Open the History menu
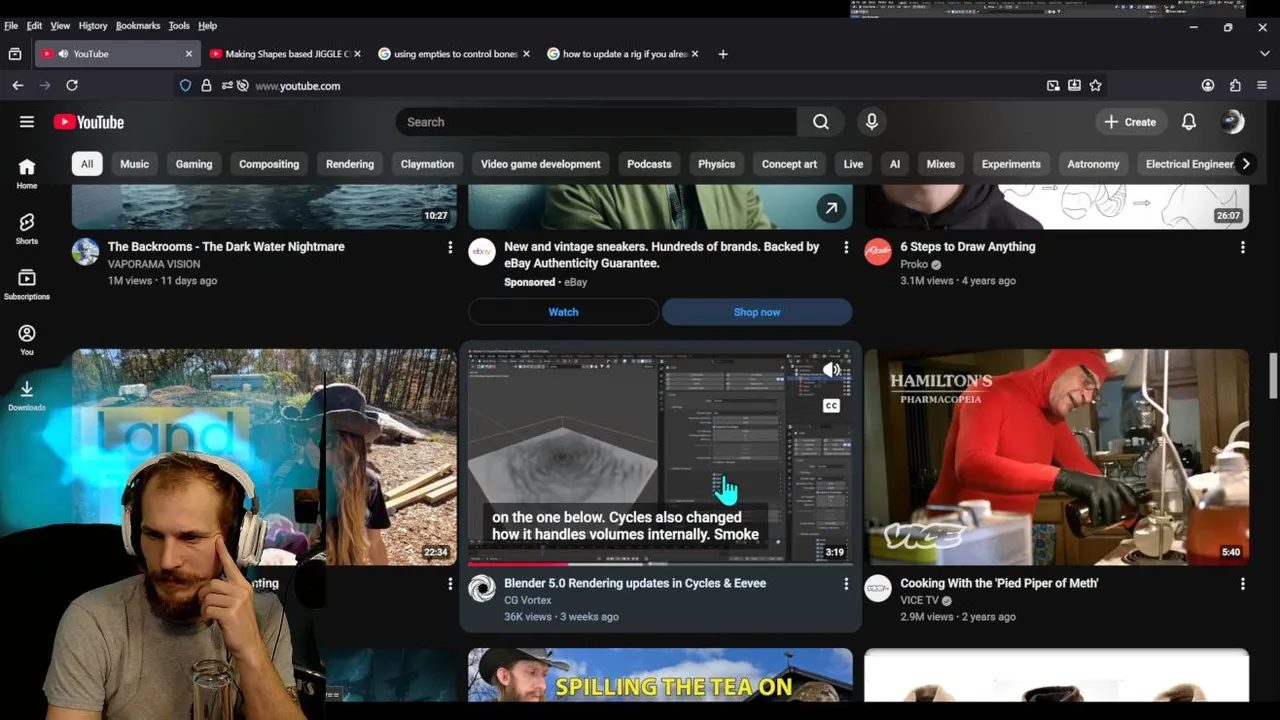 click(x=93, y=25)
